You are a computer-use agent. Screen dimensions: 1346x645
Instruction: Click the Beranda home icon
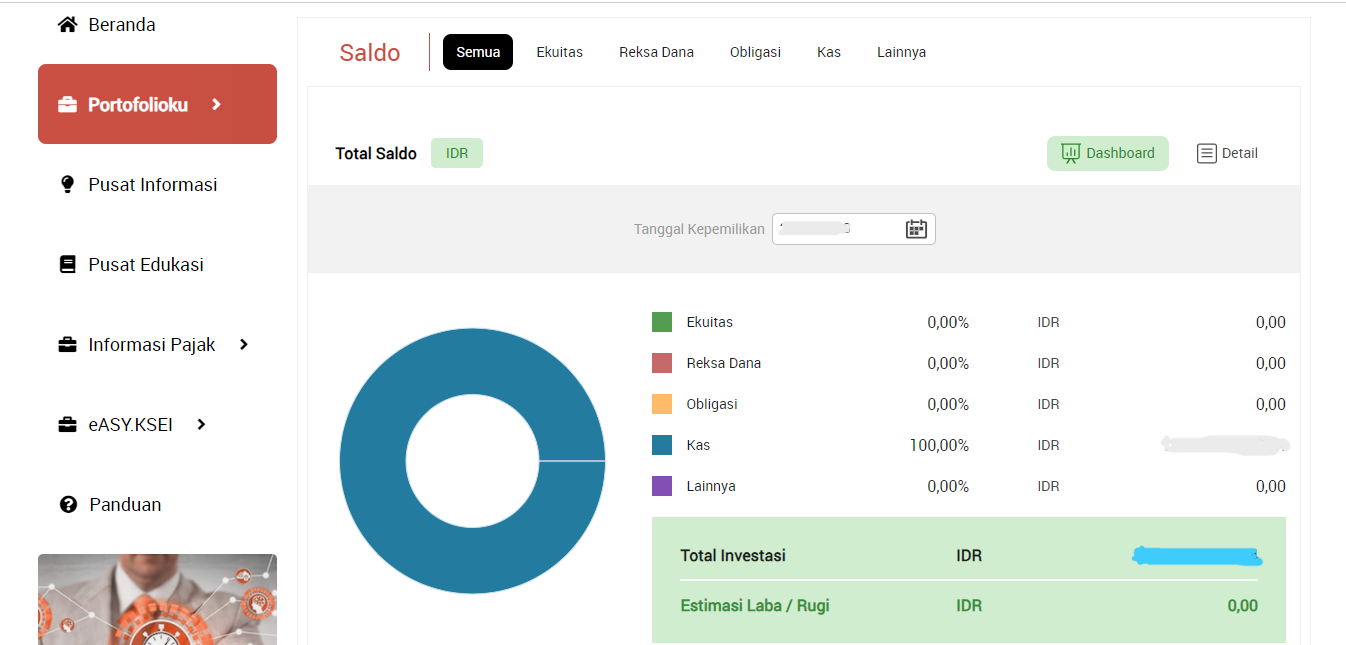pos(68,25)
